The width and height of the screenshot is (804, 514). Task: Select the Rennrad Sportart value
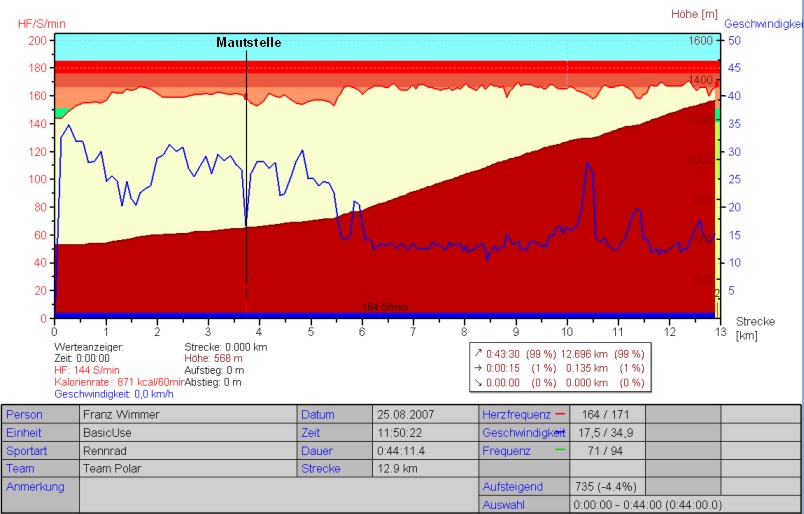(x=106, y=451)
